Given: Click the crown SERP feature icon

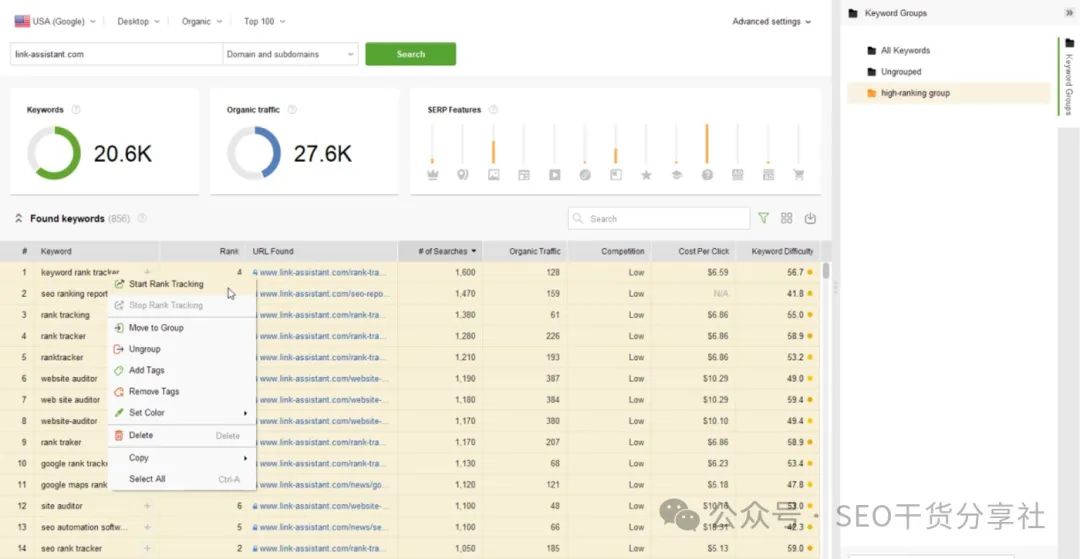Looking at the screenshot, I should point(433,175).
